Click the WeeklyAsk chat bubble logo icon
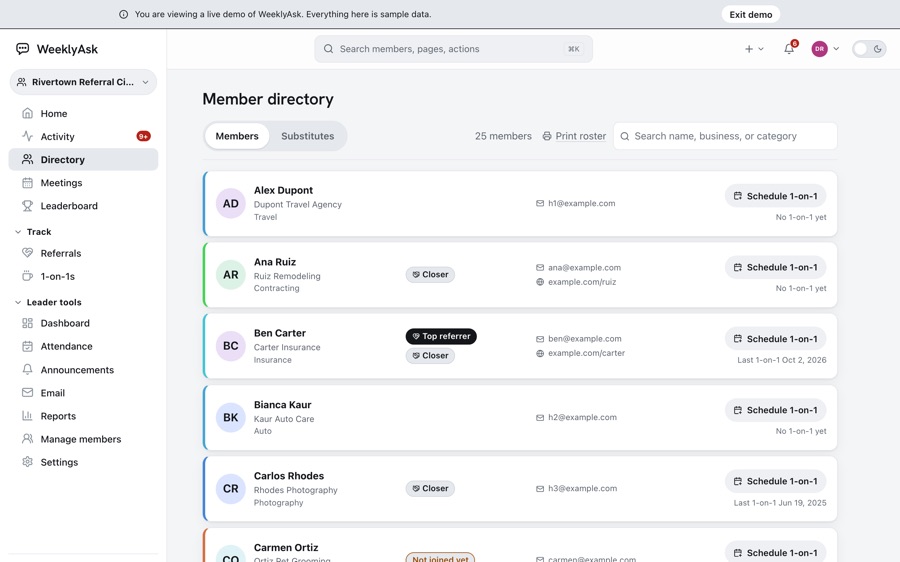 22,49
